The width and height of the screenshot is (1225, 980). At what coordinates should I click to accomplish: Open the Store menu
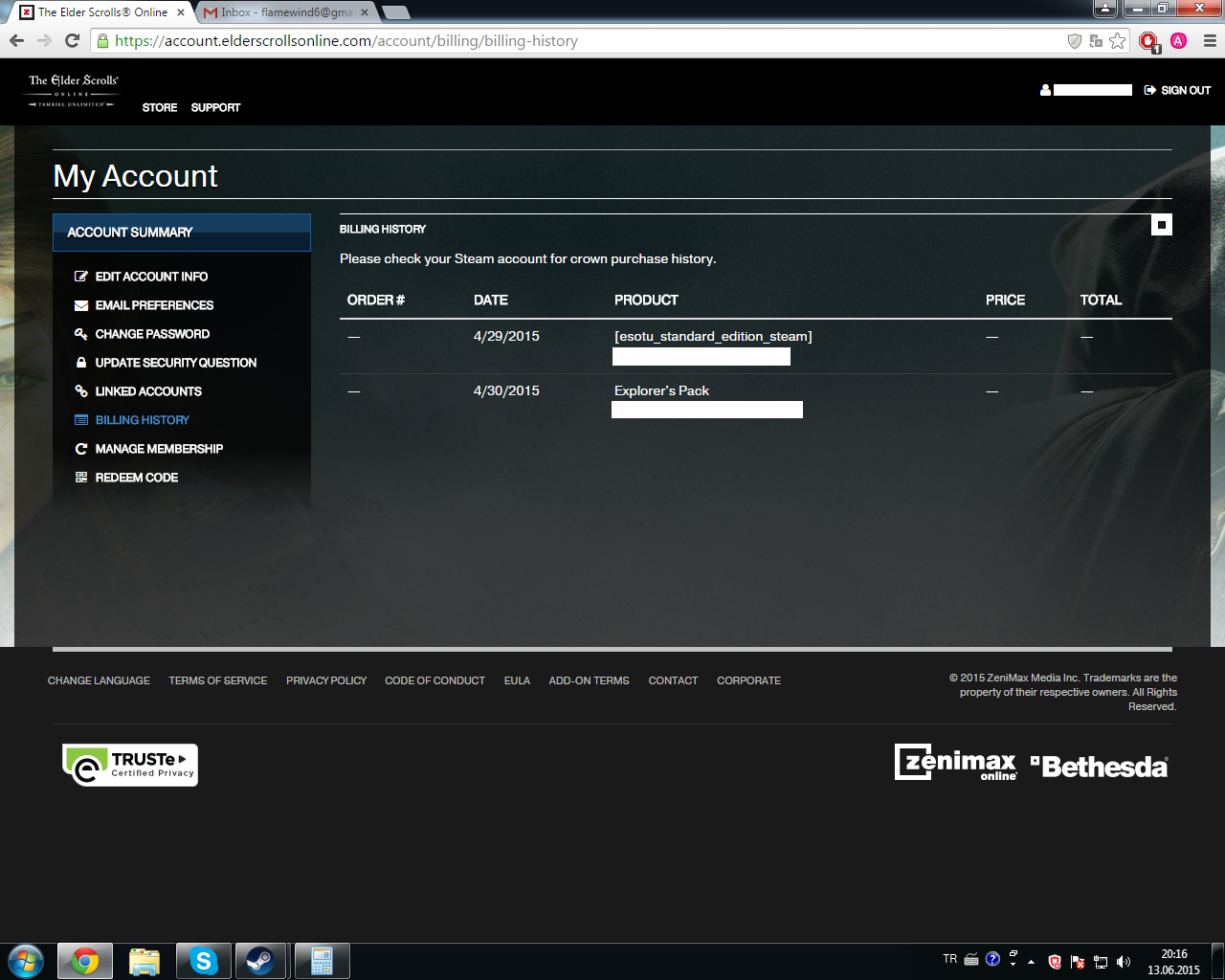click(x=160, y=107)
